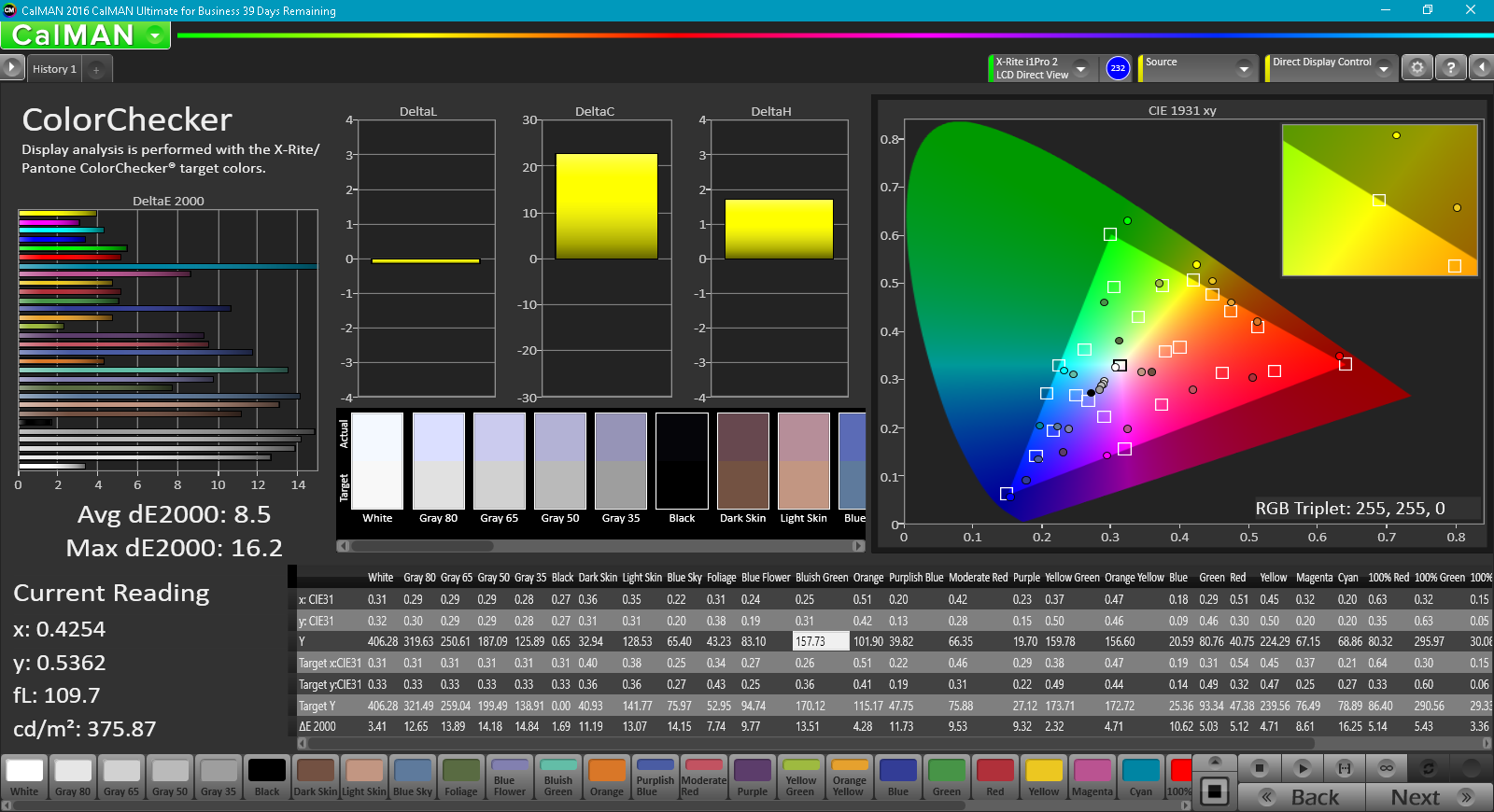The width and height of the screenshot is (1494, 812).
Task: Start reading series with play icon
Action: (1302, 768)
